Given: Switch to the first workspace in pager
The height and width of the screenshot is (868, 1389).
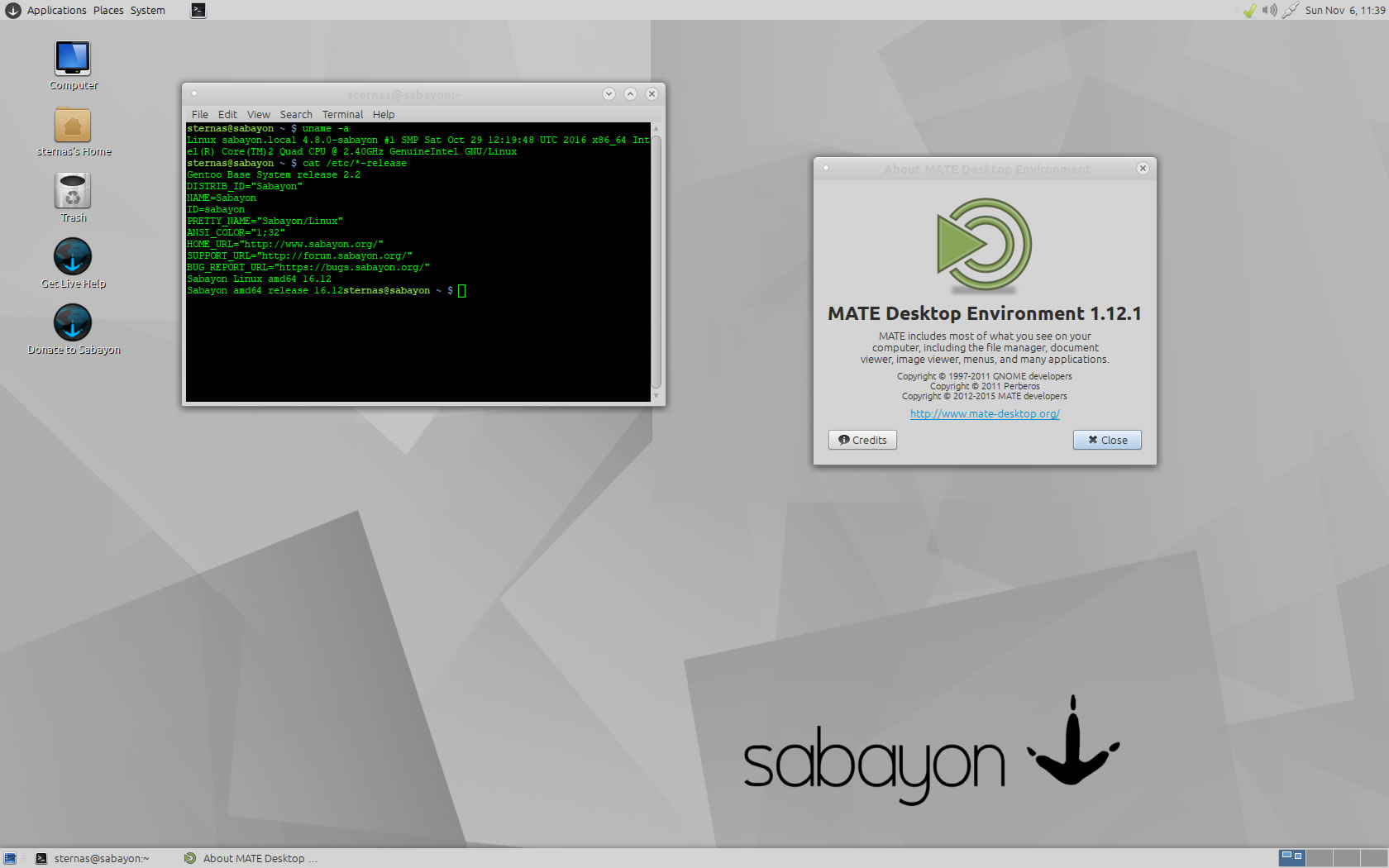Looking at the screenshot, I should tap(1291, 858).
